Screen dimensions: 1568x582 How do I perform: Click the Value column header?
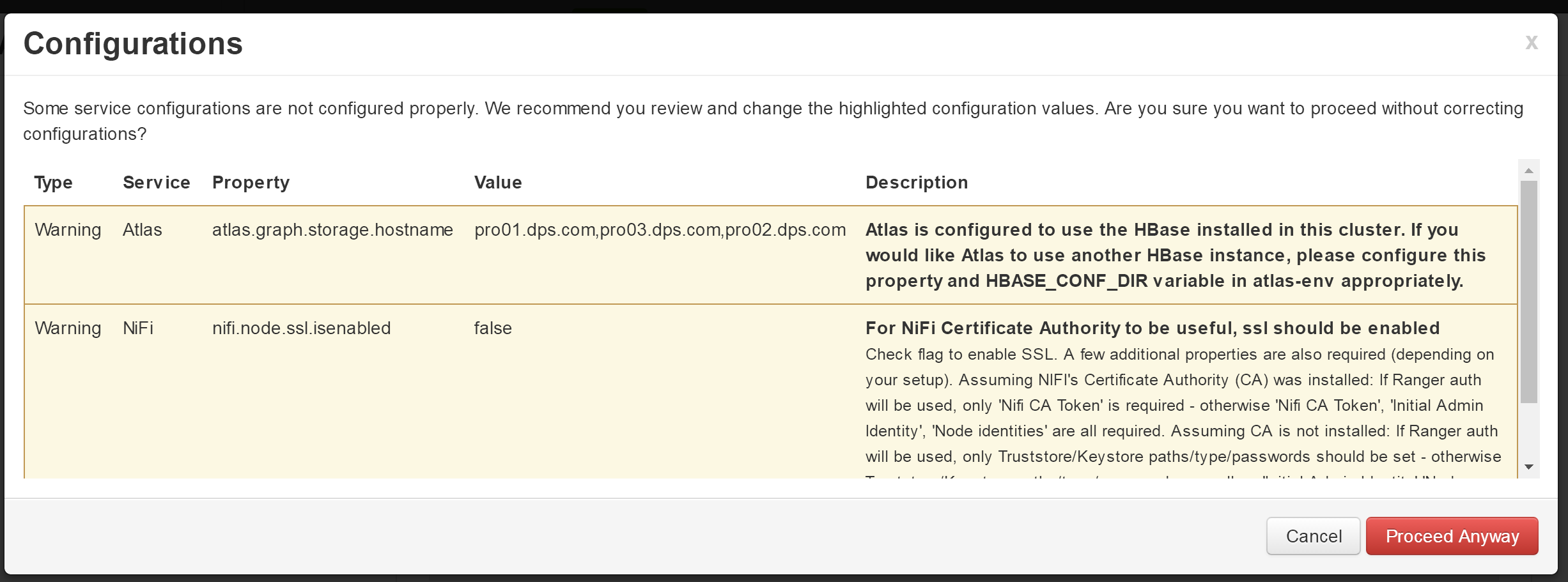coord(498,183)
